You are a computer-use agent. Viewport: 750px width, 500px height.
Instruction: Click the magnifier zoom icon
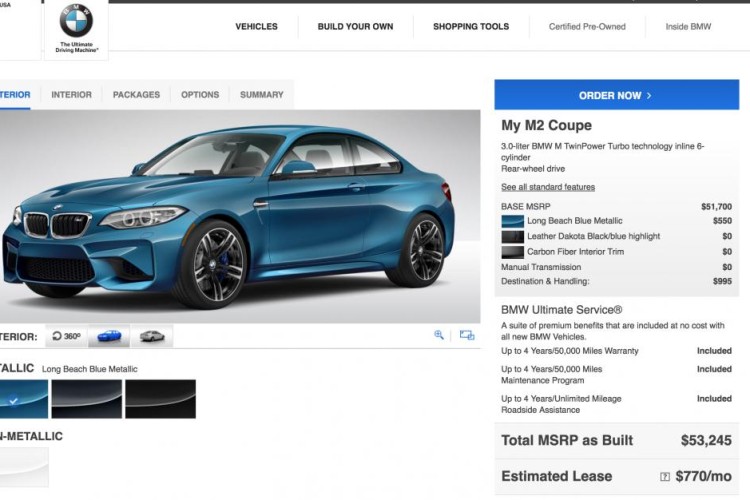[439, 335]
